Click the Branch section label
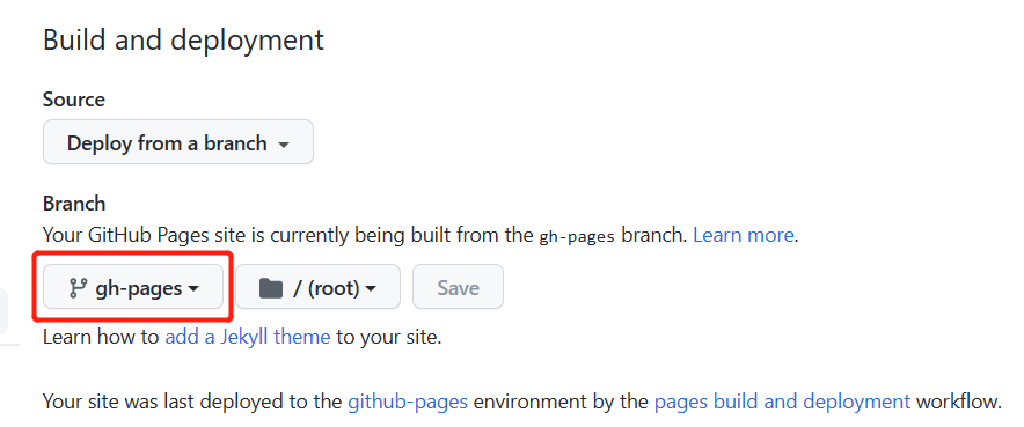 click(x=74, y=204)
